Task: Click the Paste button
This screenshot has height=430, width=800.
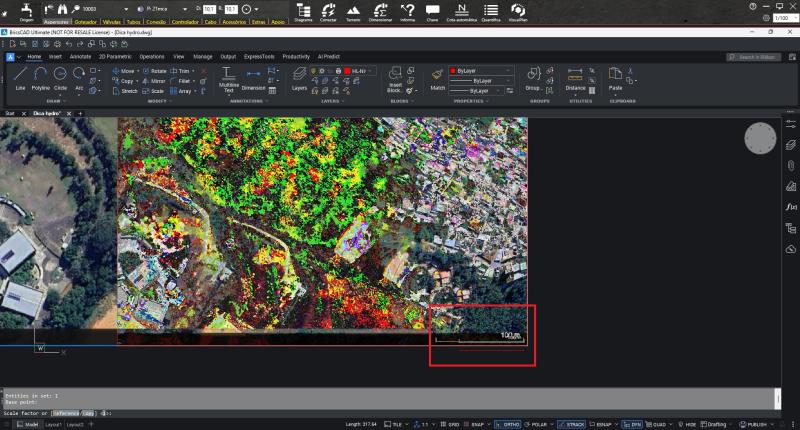Action: point(615,76)
